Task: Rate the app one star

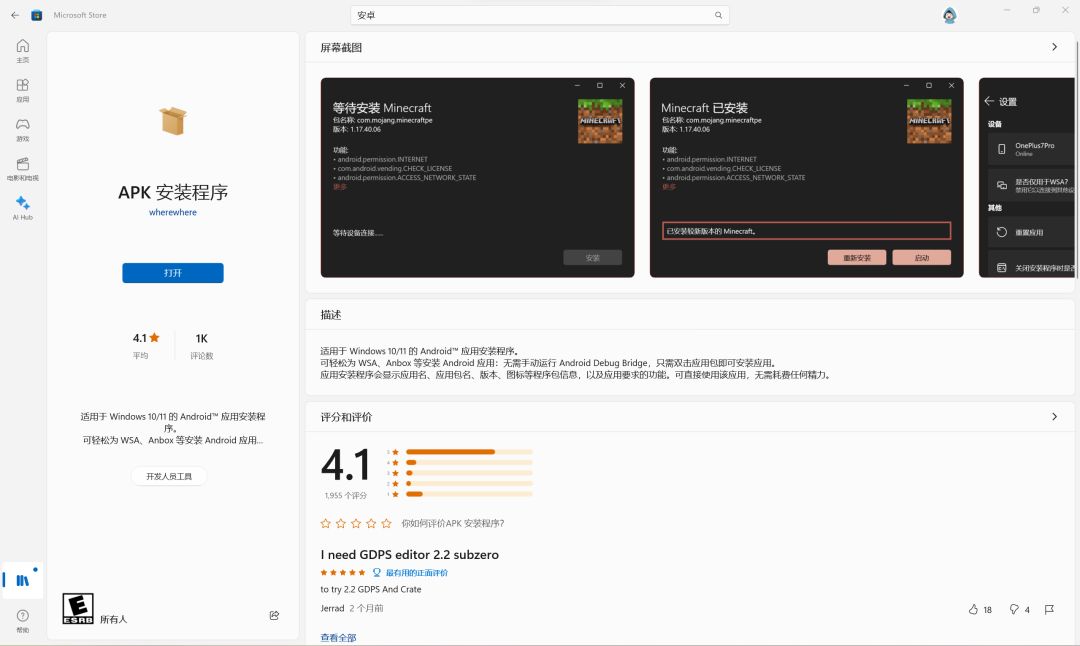Action: coord(326,523)
